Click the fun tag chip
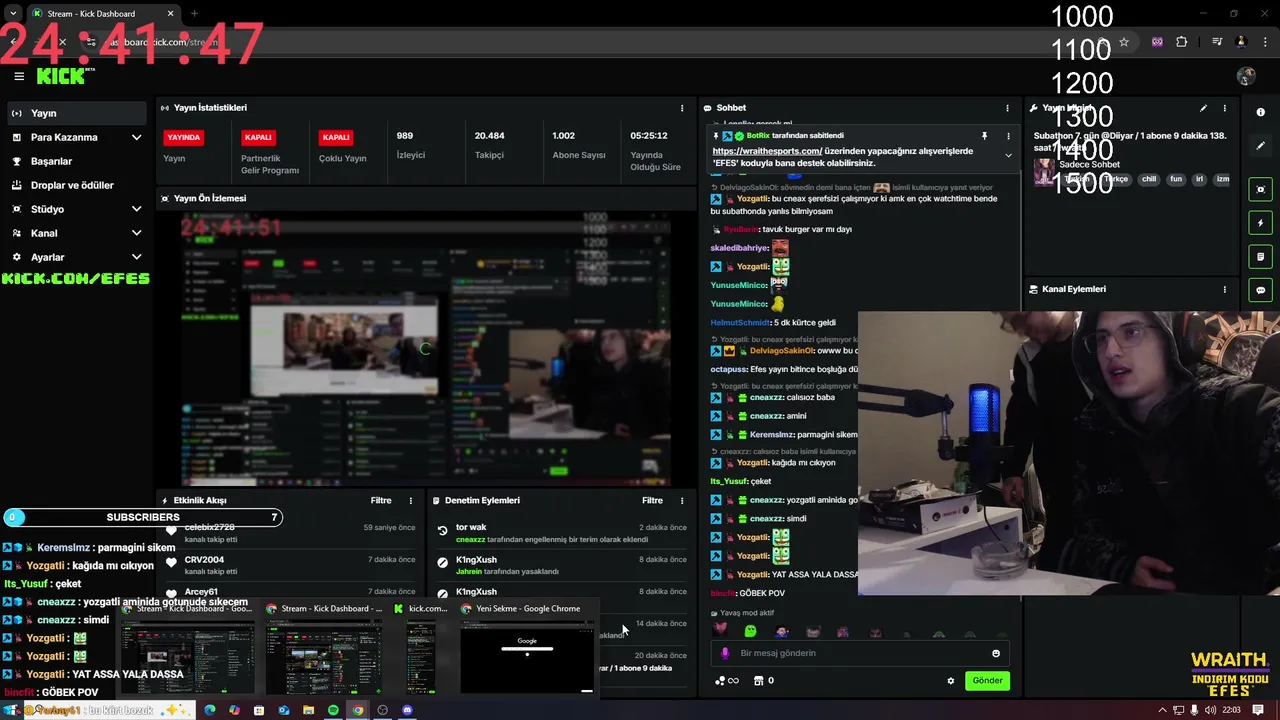1280x720 pixels. pyautogui.click(x=1176, y=179)
